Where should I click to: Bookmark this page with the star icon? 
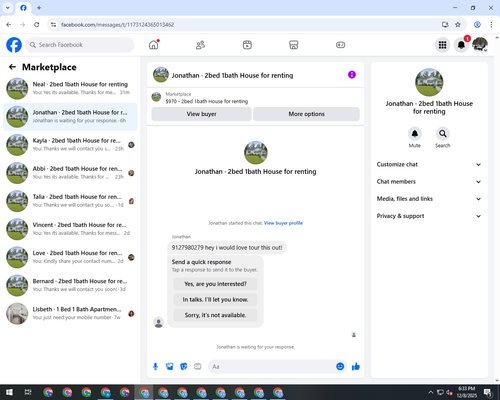(x=458, y=25)
